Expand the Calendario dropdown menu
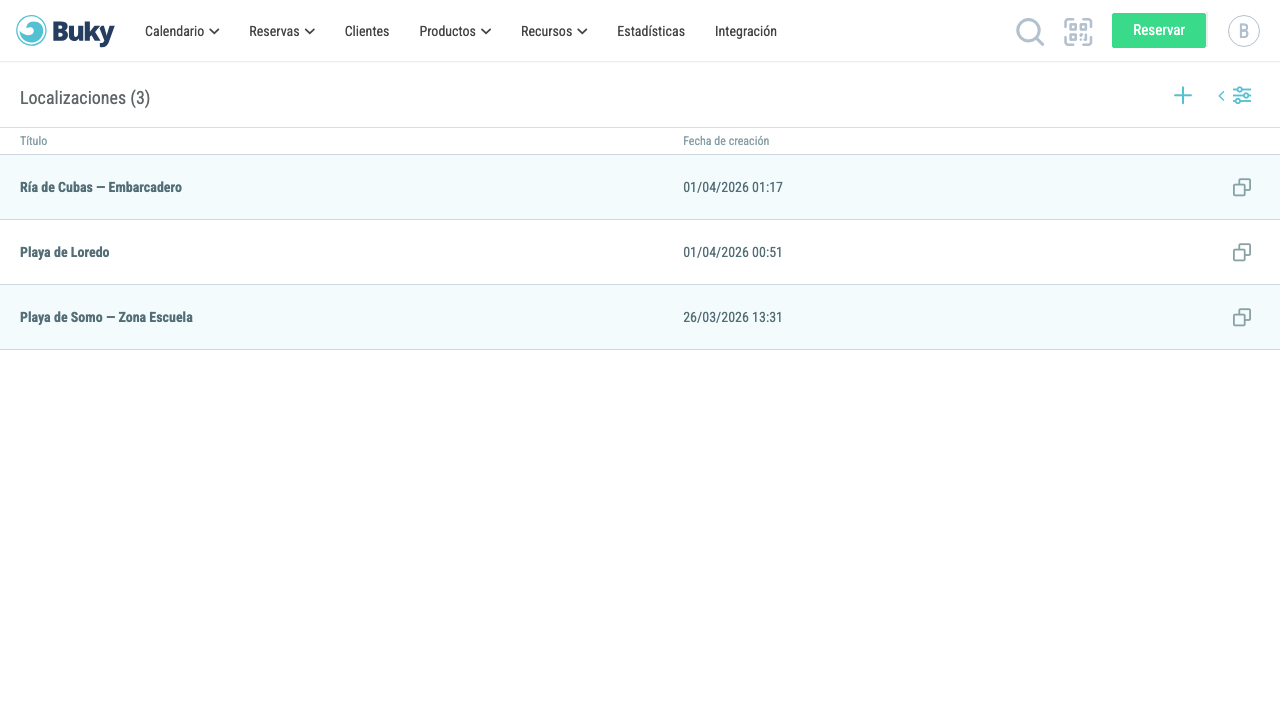 pos(182,31)
